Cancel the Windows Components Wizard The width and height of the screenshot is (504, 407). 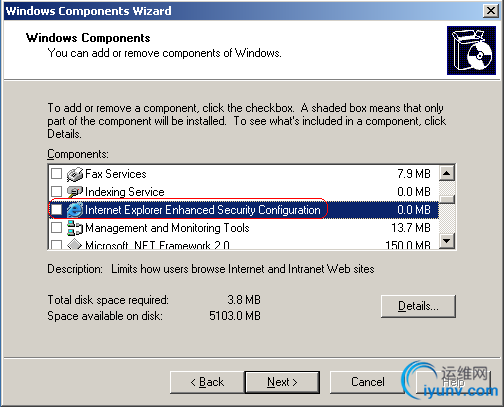tap(367, 382)
